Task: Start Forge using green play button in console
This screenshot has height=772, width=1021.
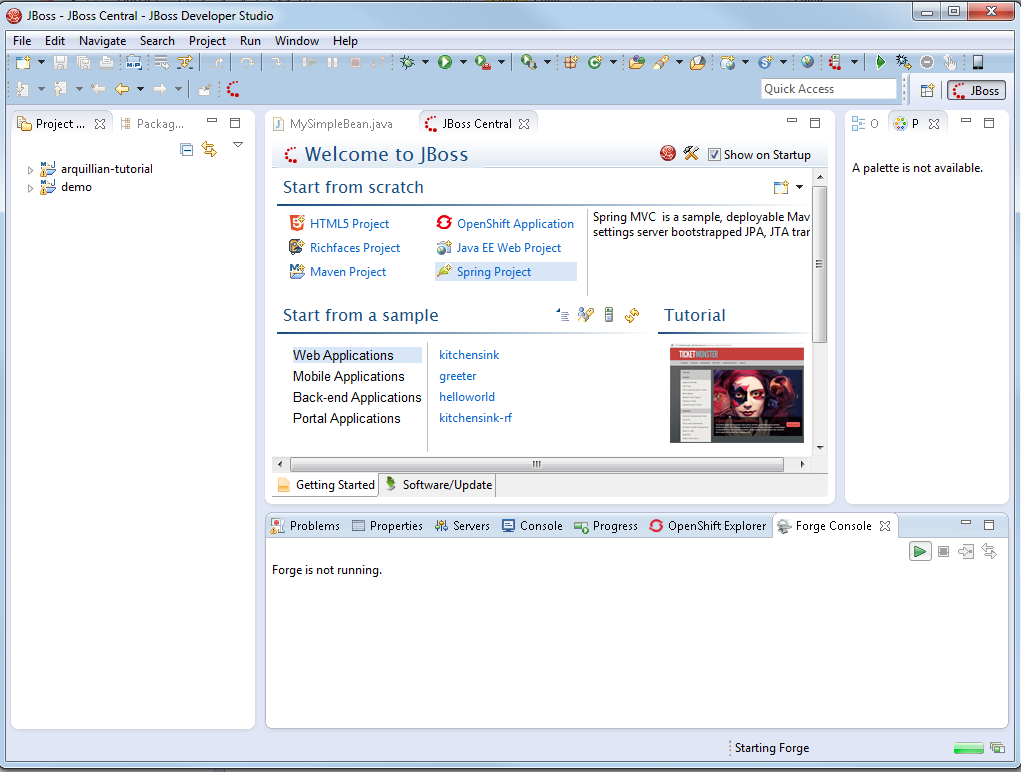Action: 919,551
